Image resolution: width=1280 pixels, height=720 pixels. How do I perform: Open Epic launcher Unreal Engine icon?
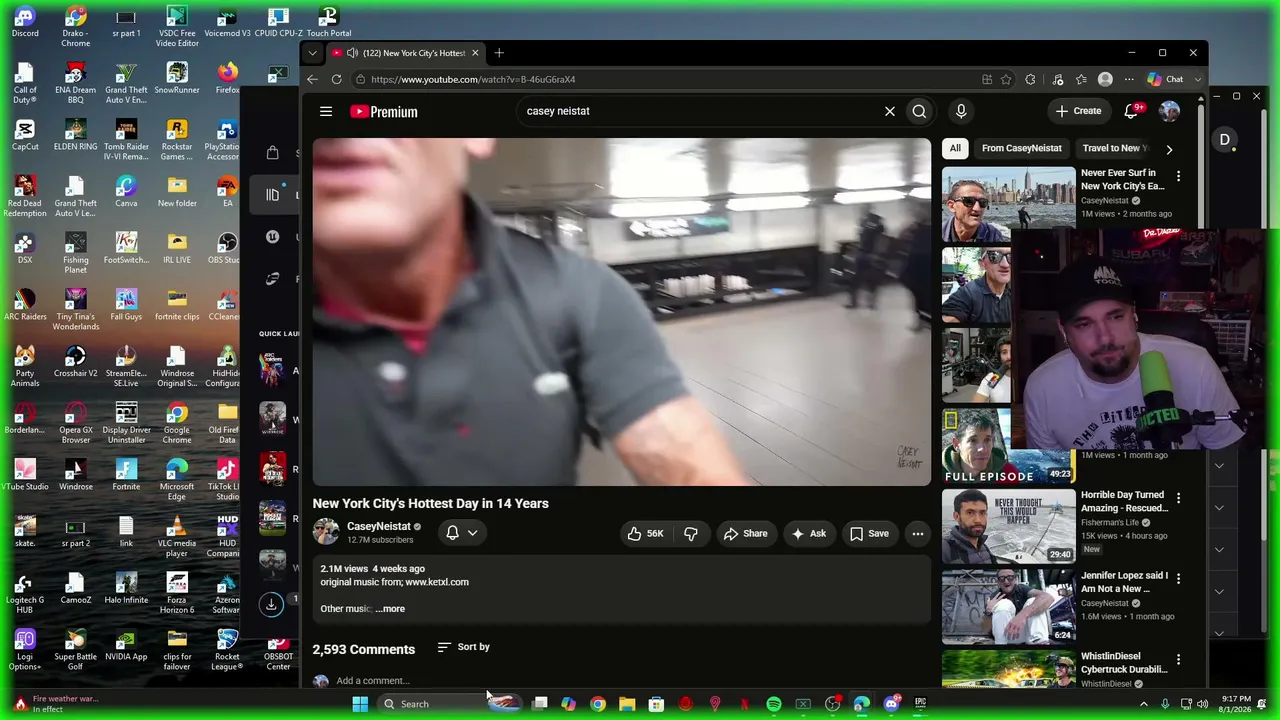tap(272, 237)
